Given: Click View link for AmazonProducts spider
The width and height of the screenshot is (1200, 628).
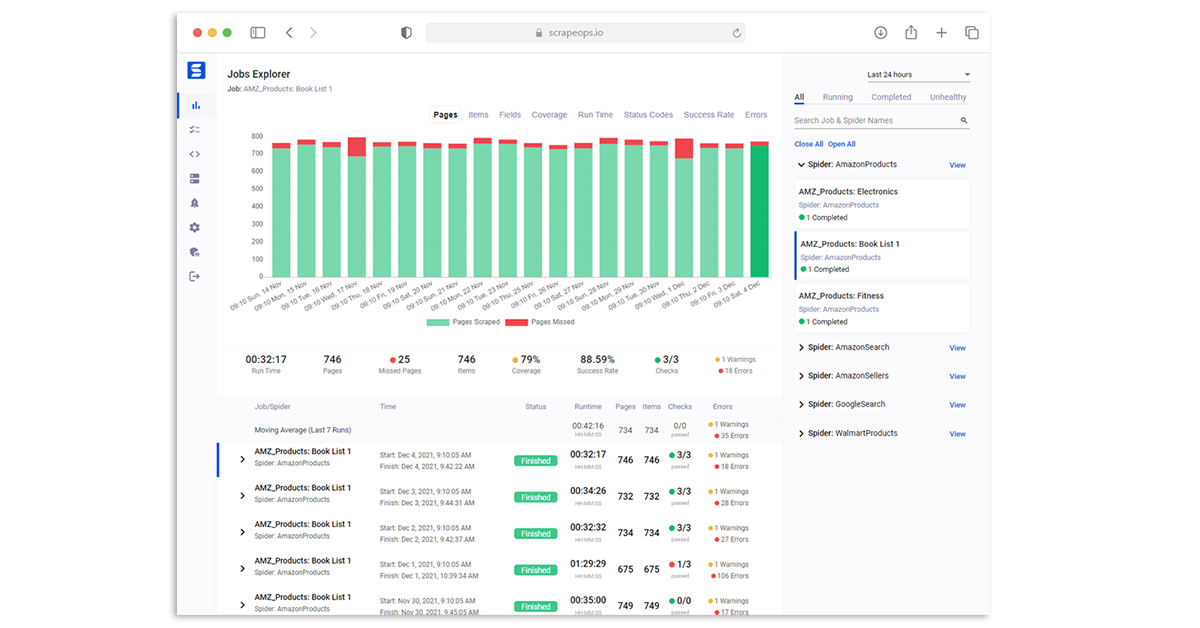Looking at the screenshot, I should tap(957, 165).
